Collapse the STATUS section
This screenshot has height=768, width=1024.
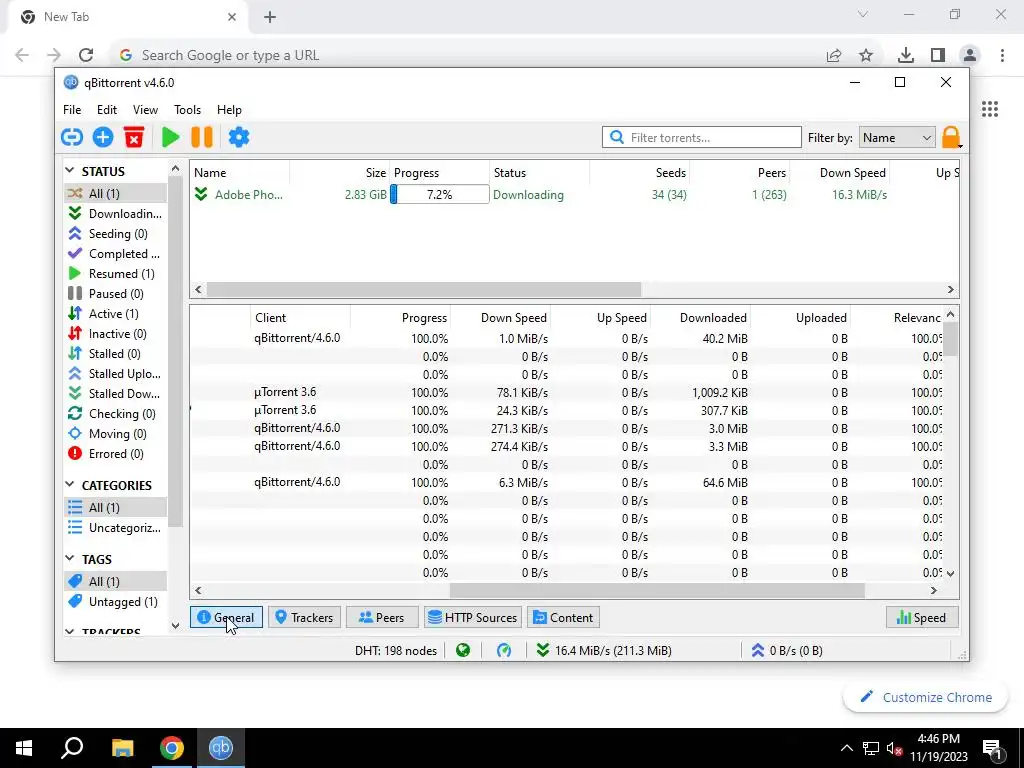pos(70,170)
